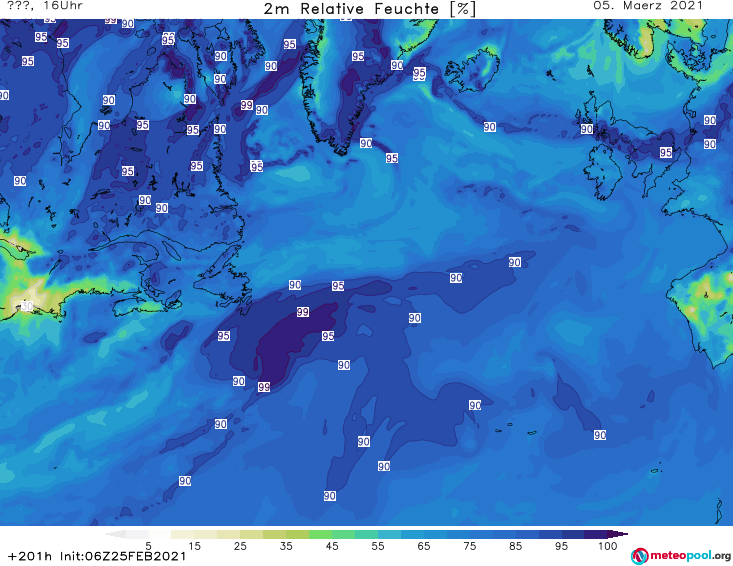
Task: Click the purple arrow tip of the color bar
Action: [x=618, y=534]
